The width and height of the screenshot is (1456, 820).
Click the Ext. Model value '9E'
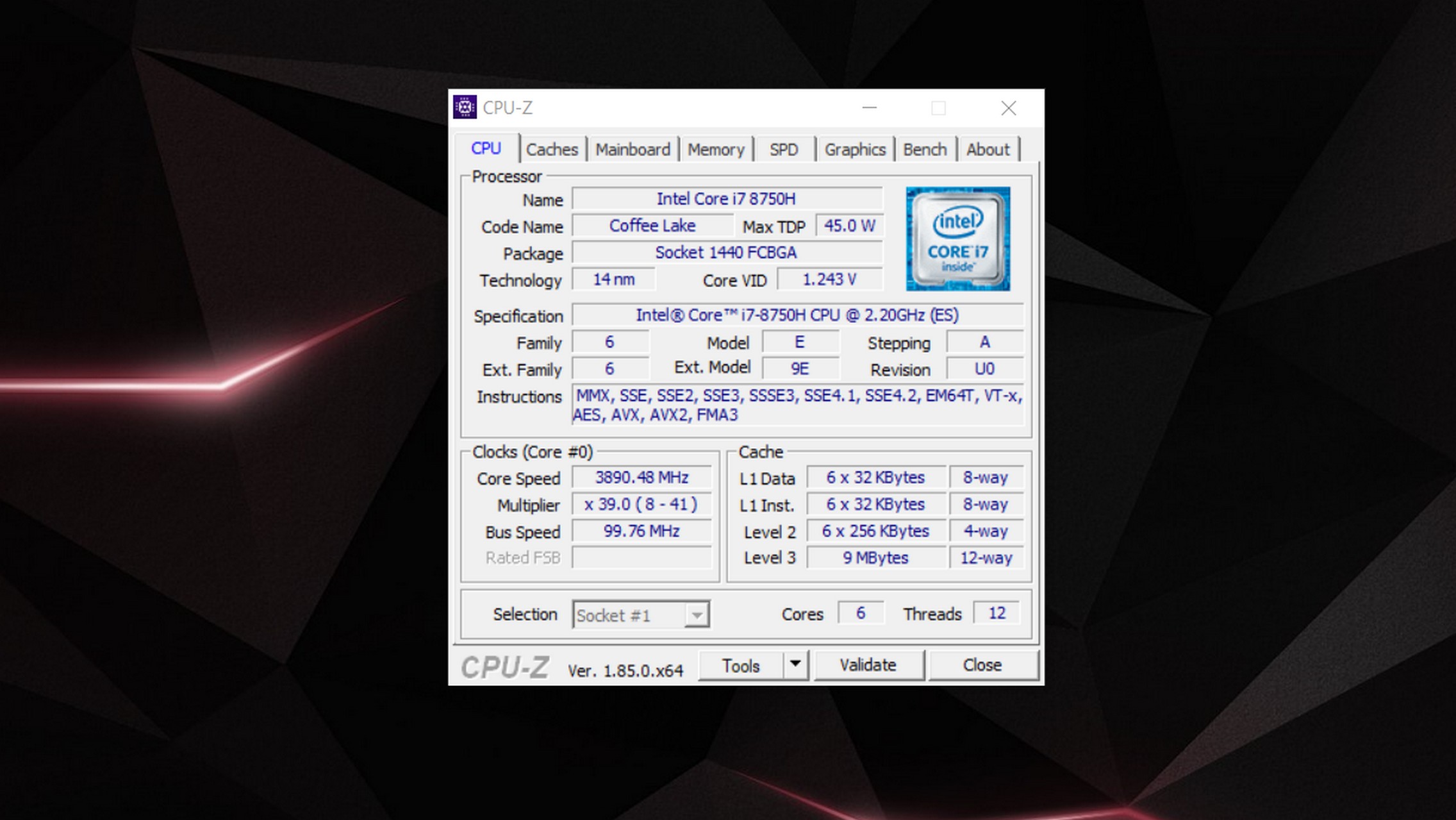pos(800,369)
